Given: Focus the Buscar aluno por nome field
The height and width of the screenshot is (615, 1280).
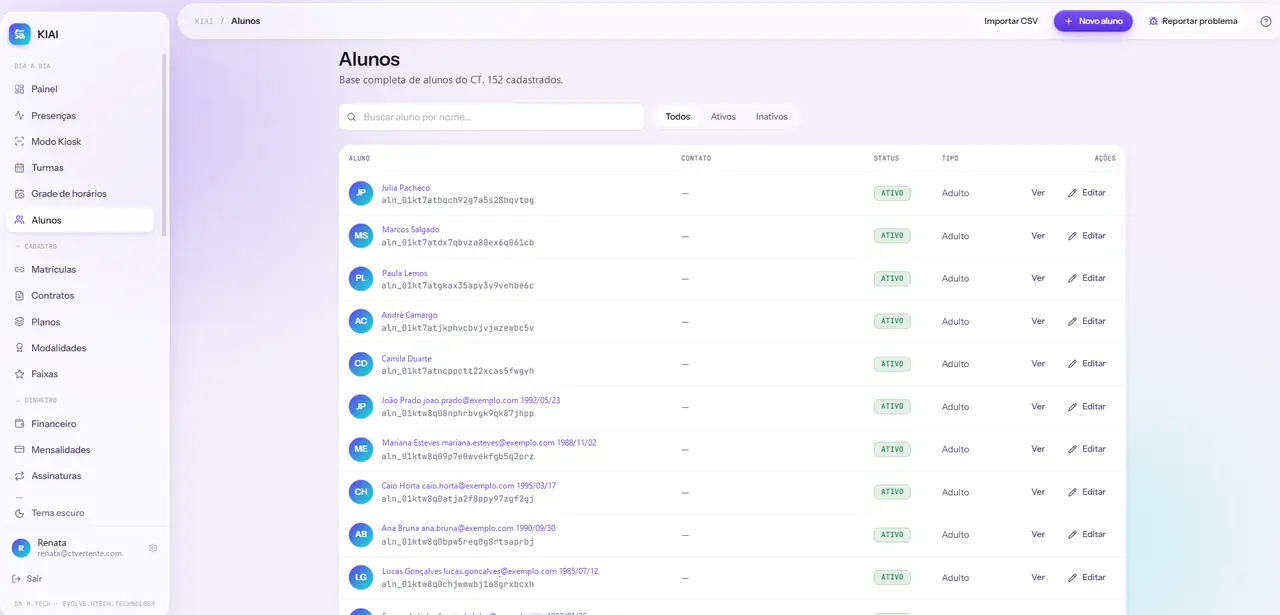Looking at the screenshot, I should coord(491,117).
